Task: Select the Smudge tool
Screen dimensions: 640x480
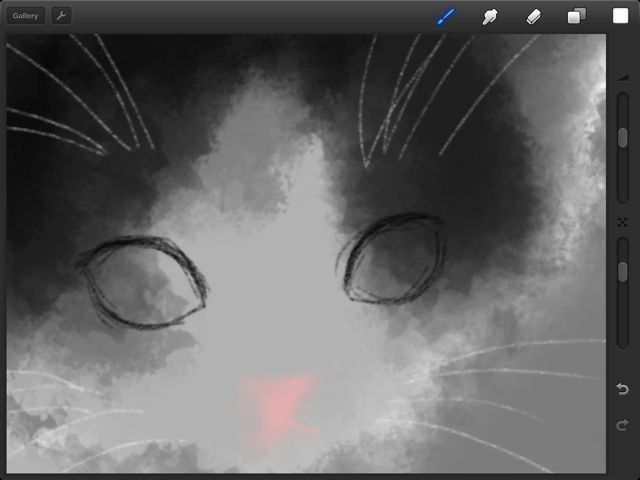Action: (x=489, y=16)
